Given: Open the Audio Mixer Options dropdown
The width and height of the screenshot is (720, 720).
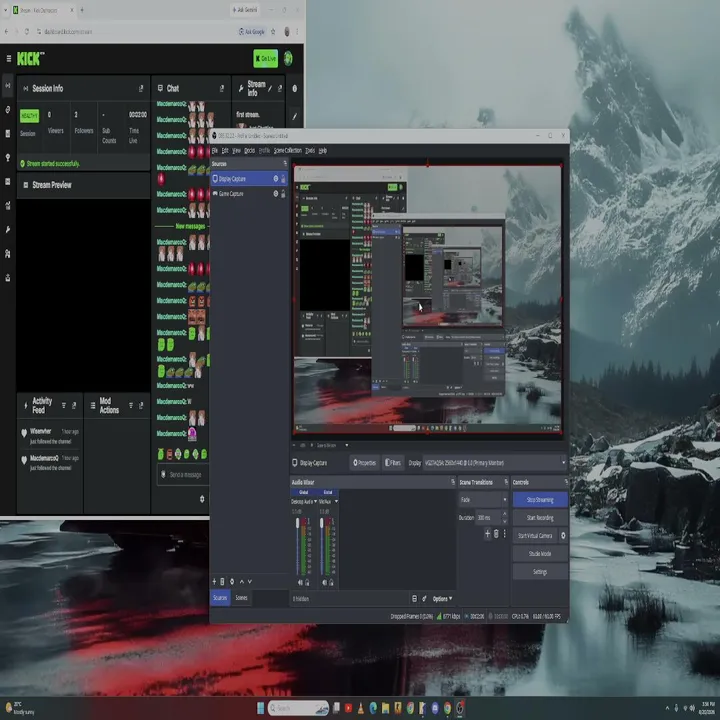Looking at the screenshot, I should coord(442,599).
